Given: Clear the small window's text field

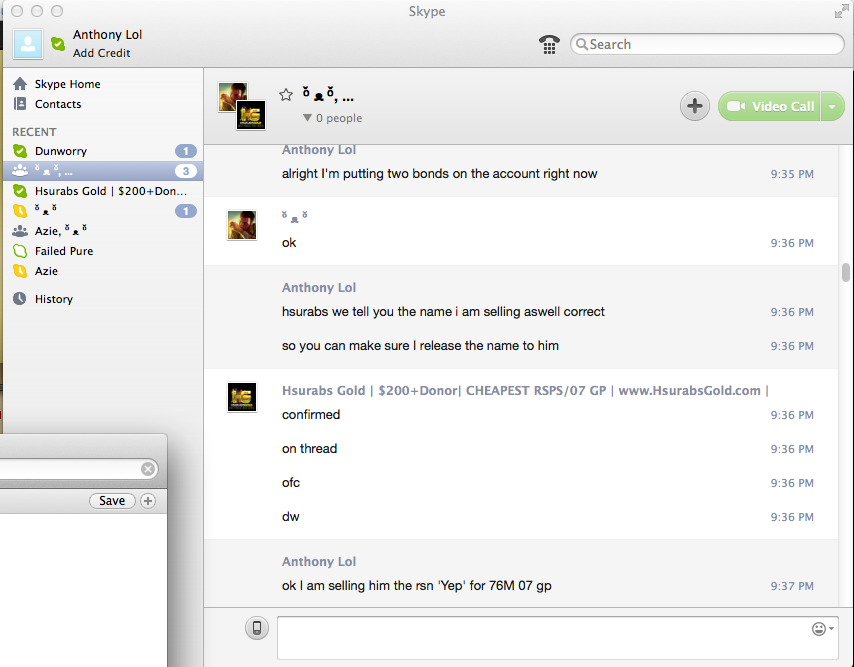Looking at the screenshot, I should pyautogui.click(x=148, y=469).
